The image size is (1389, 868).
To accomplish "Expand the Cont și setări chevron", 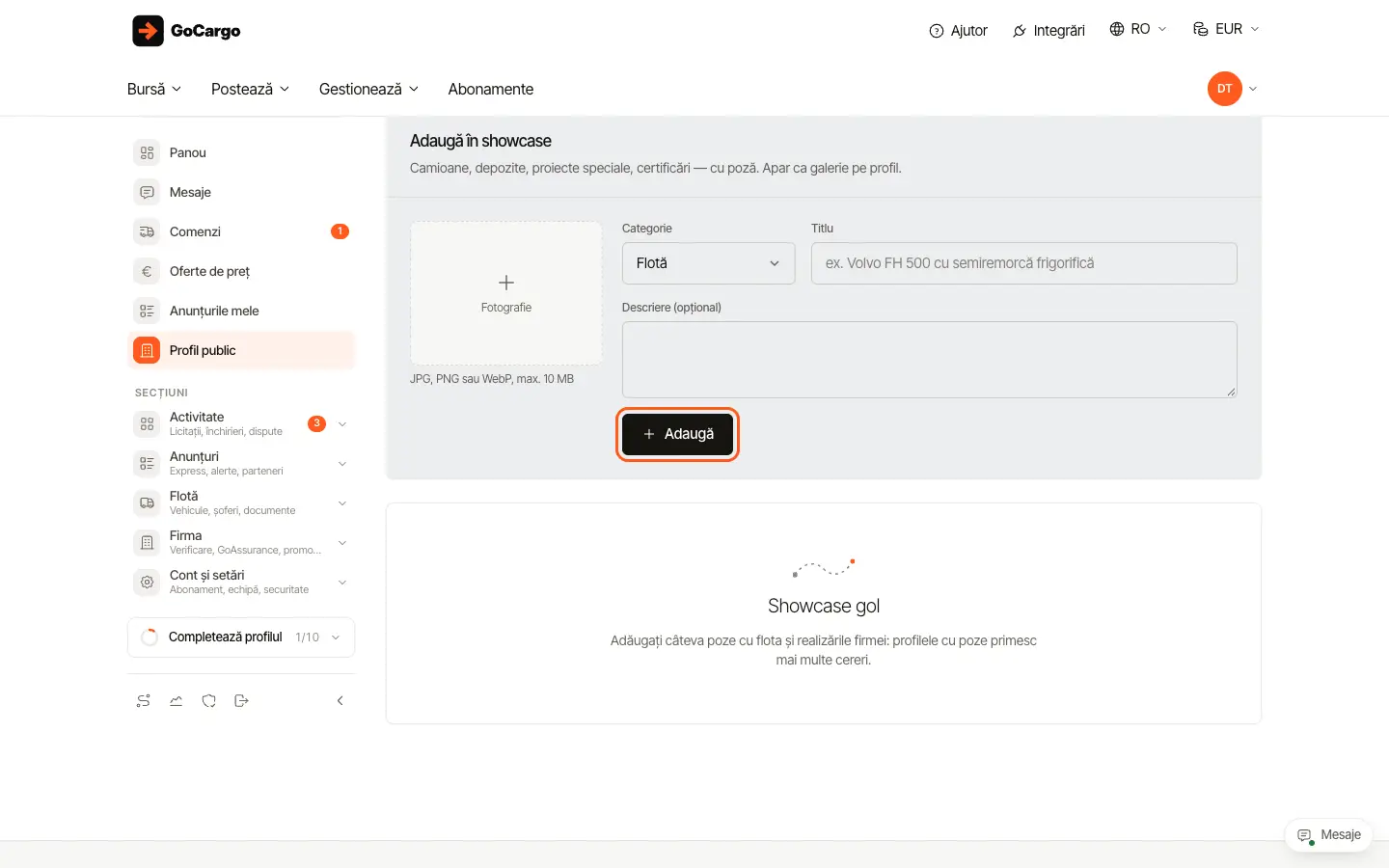I will (342, 583).
